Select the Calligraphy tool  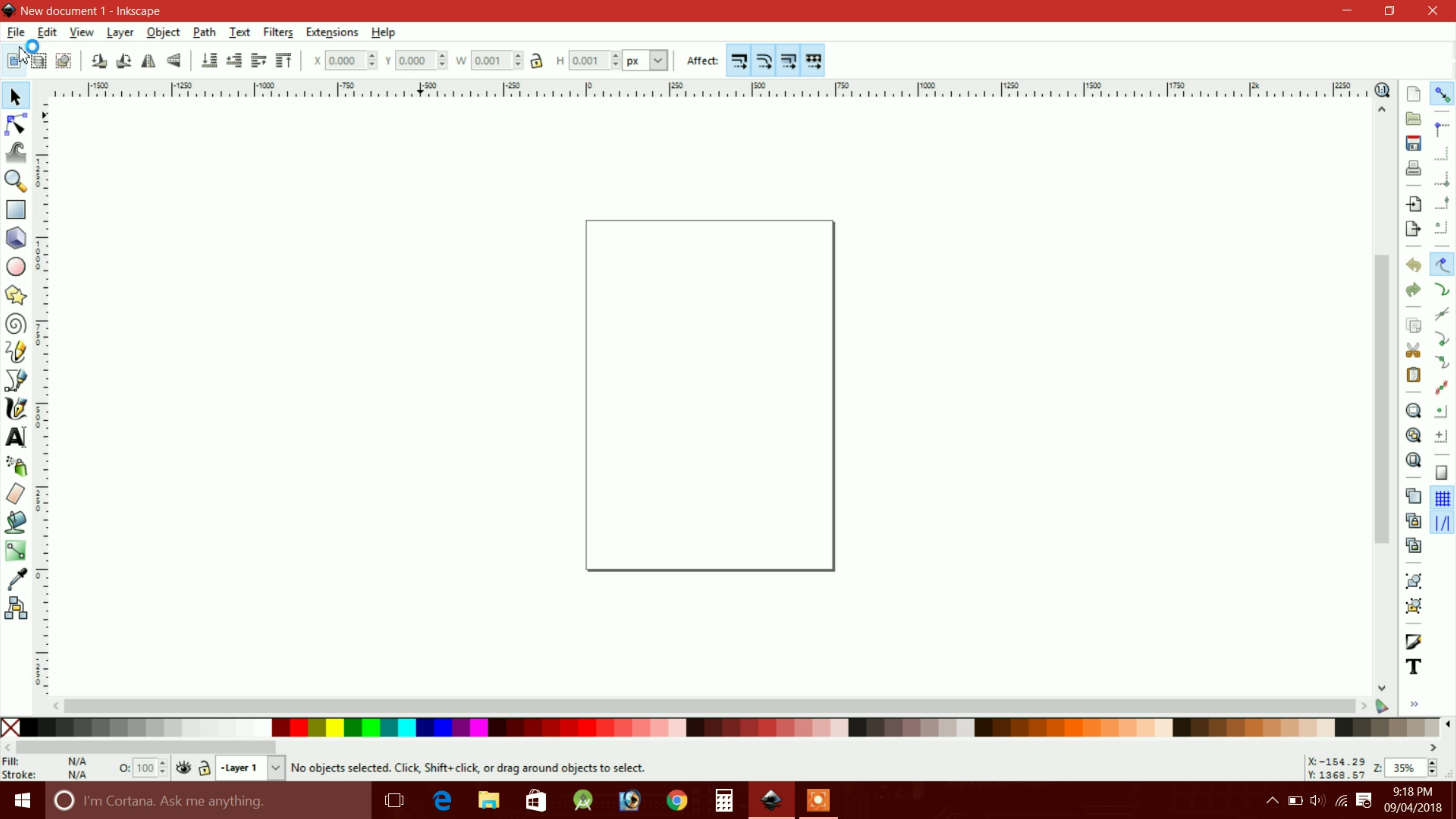[x=15, y=409]
